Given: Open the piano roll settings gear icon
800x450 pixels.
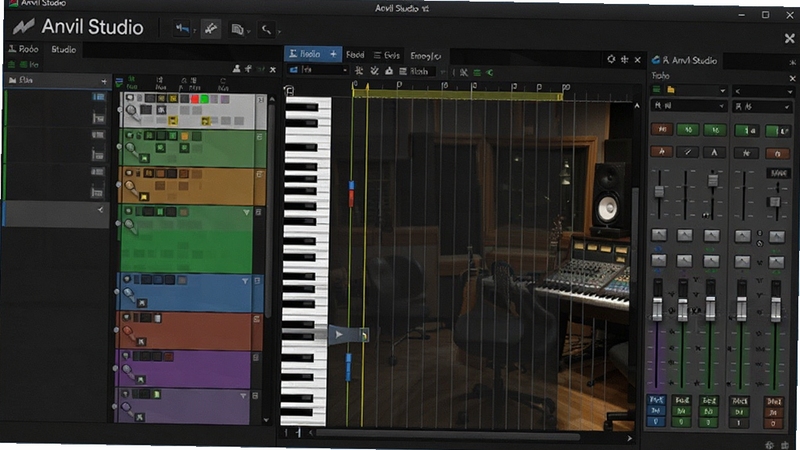Looking at the screenshot, I should pos(611,59).
